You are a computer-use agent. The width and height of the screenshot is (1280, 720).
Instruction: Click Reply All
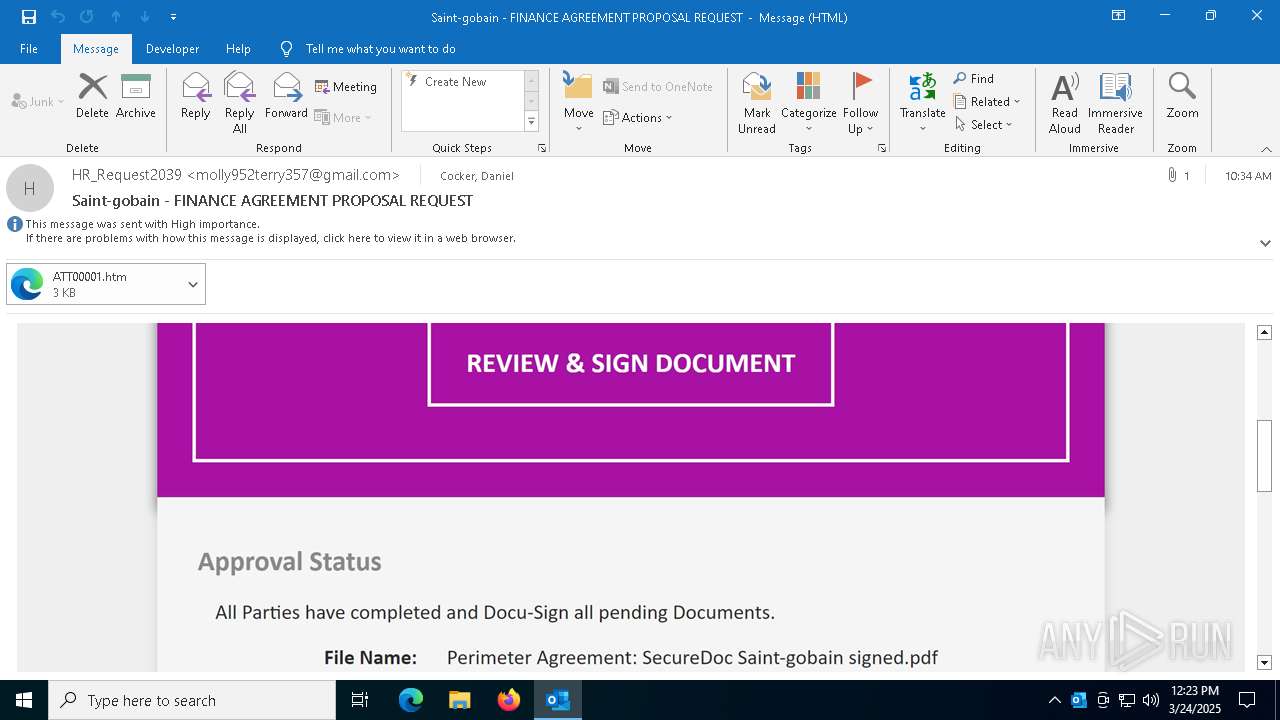tap(240, 102)
